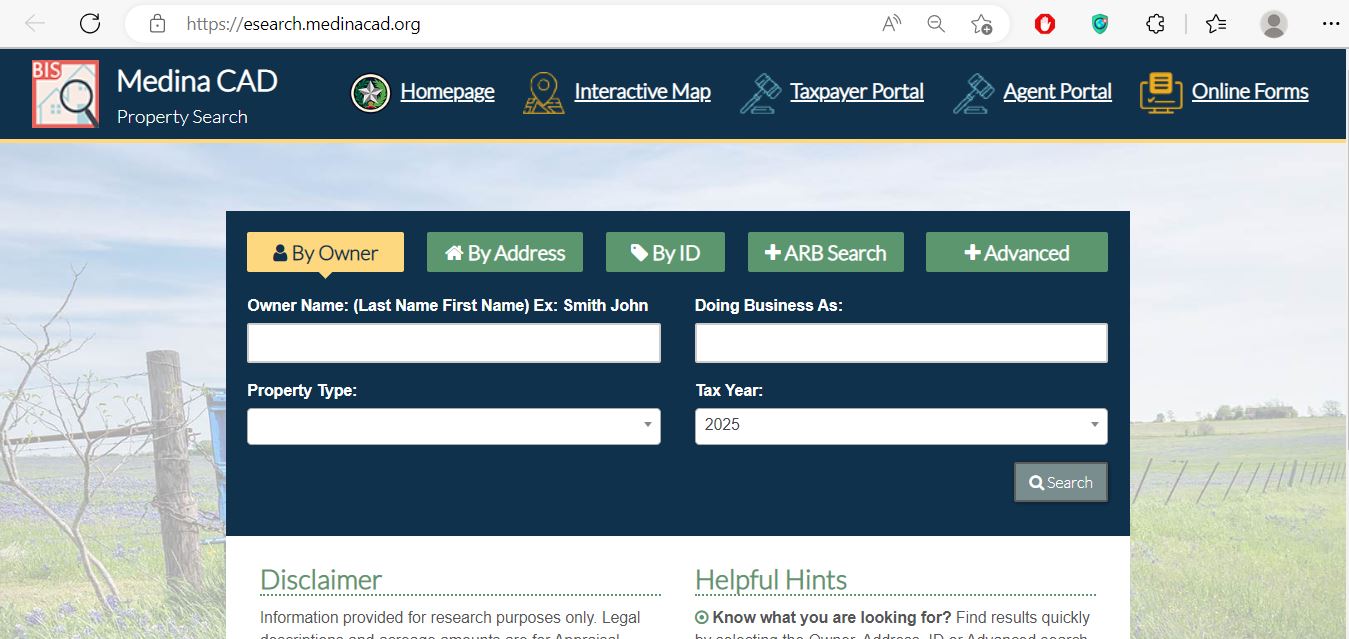
Task: Open the Advanced search tab
Action: point(1016,253)
